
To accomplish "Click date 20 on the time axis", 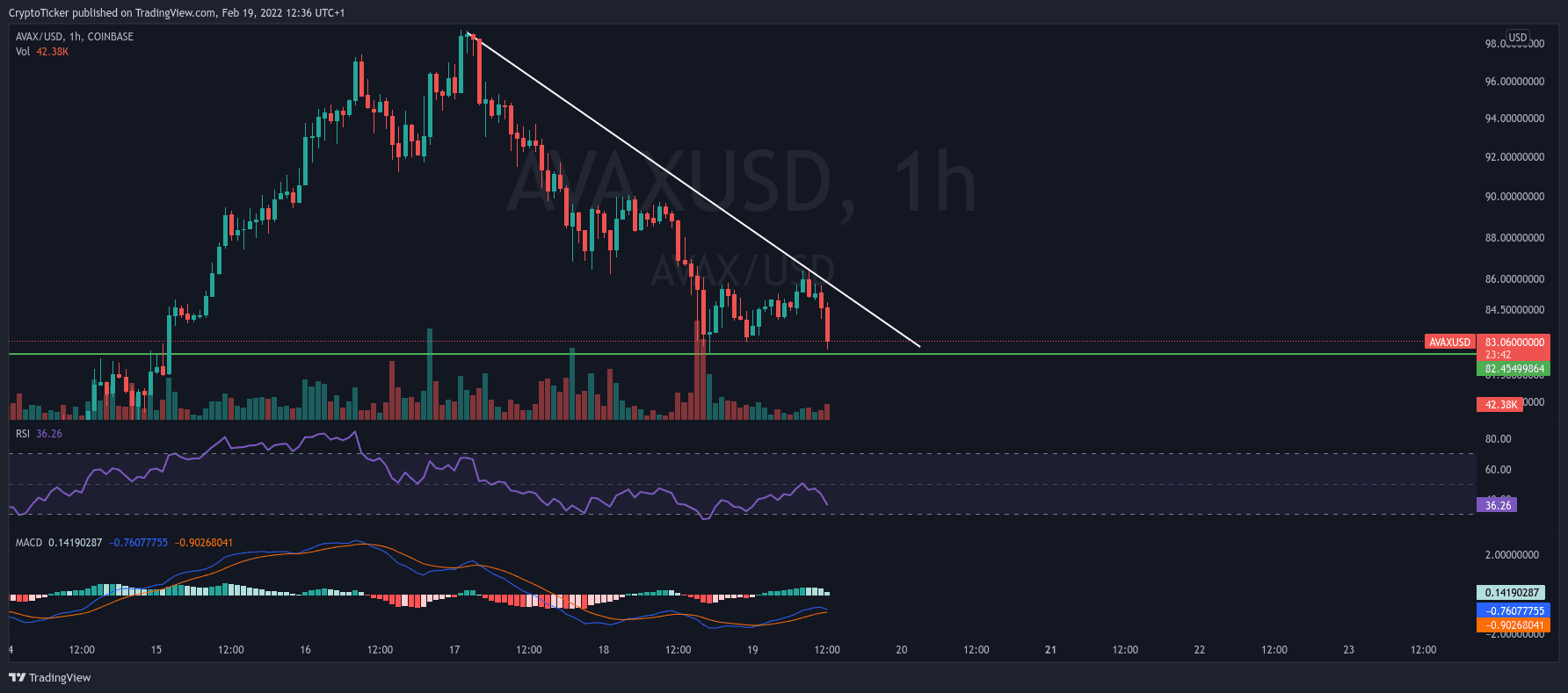I will pyautogui.click(x=902, y=650).
